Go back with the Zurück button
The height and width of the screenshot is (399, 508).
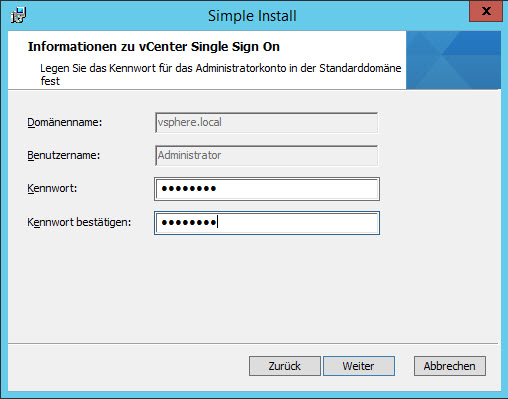tap(285, 366)
